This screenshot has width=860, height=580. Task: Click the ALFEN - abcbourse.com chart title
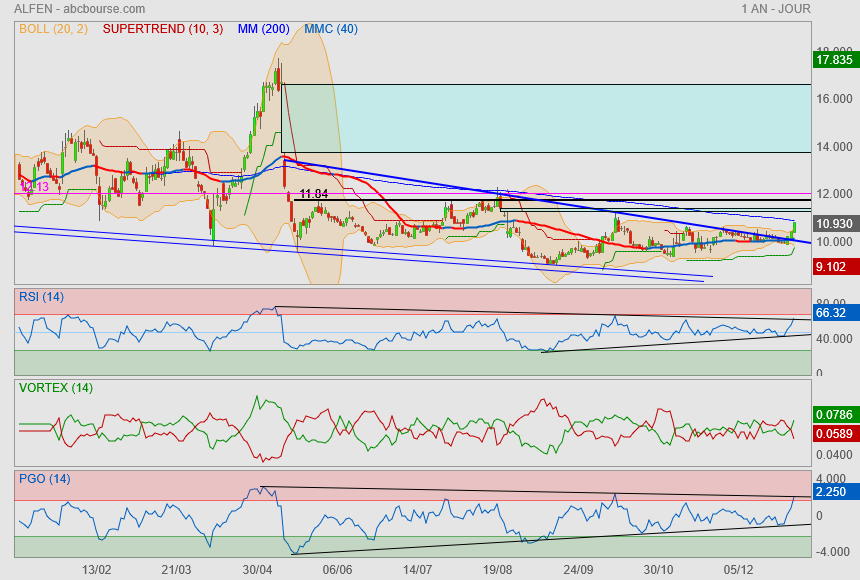pos(79,9)
